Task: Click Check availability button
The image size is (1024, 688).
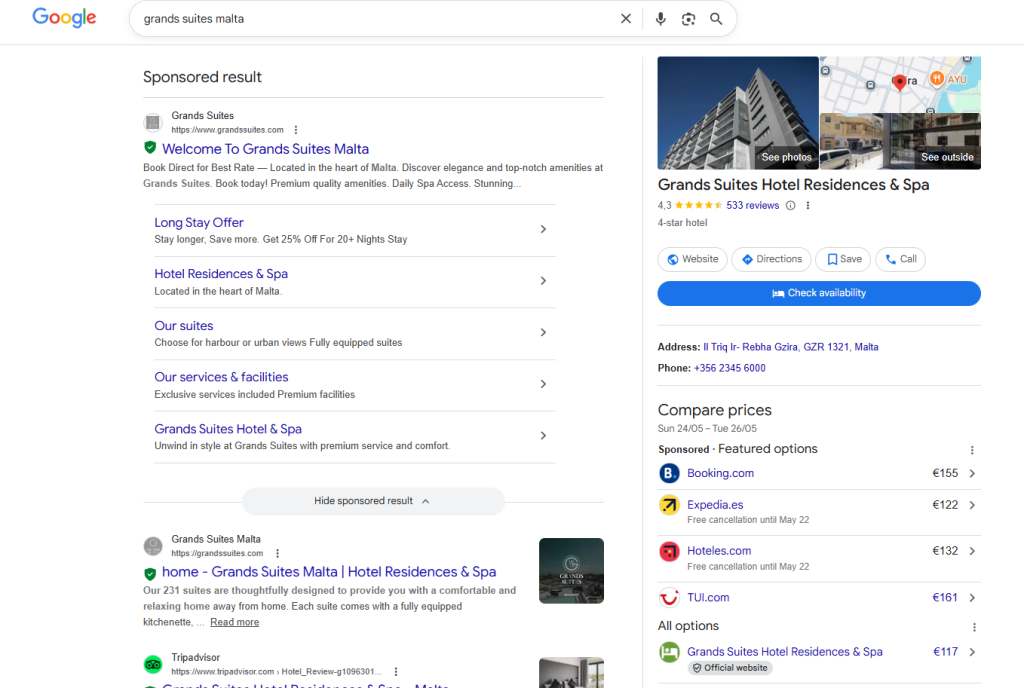Action: [818, 293]
